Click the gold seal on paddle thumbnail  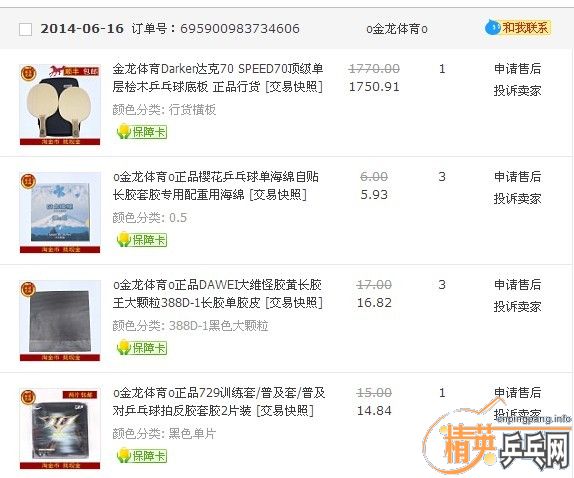pos(28,73)
